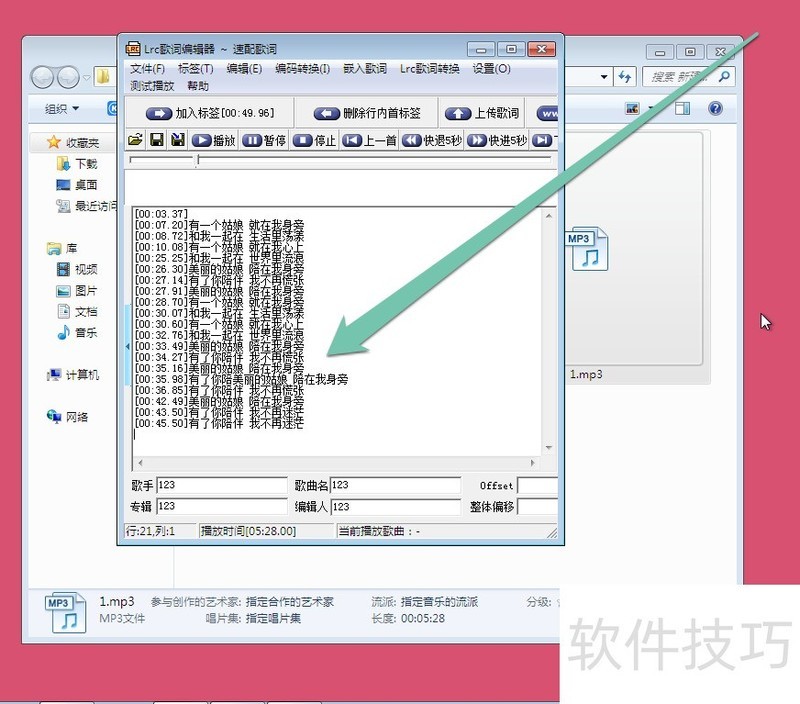Click the 编辑人 input field

pyautogui.click(x=395, y=507)
